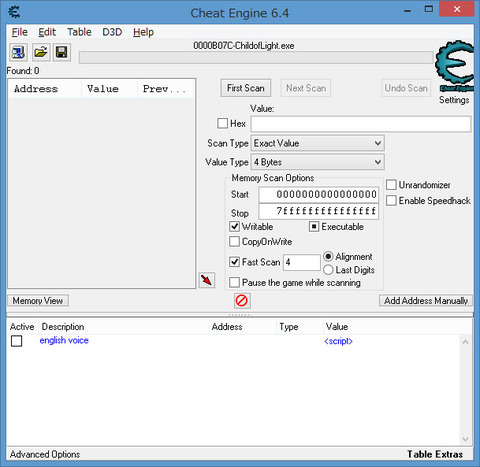The height and width of the screenshot is (467, 480).
Task: Click the address table scroll up arrow
Action: point(465,342)
